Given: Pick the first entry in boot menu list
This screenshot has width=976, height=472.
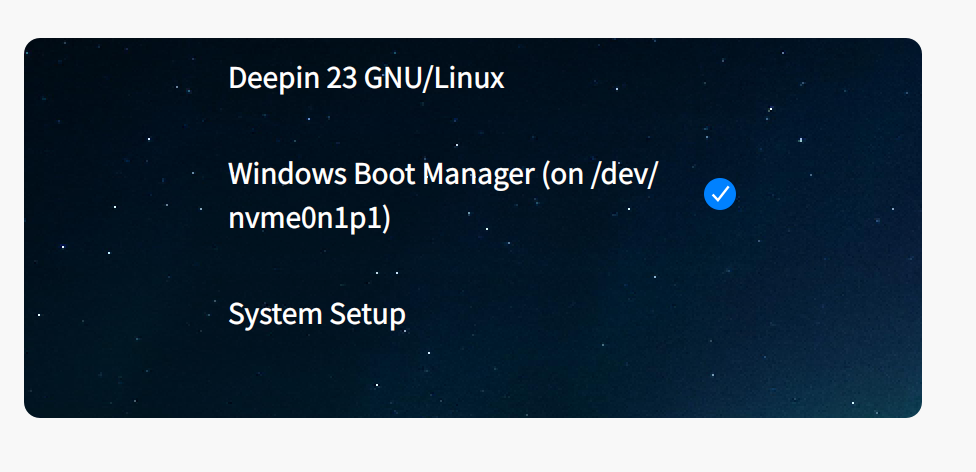Looking at the screenshot, I should click(366, 78).
